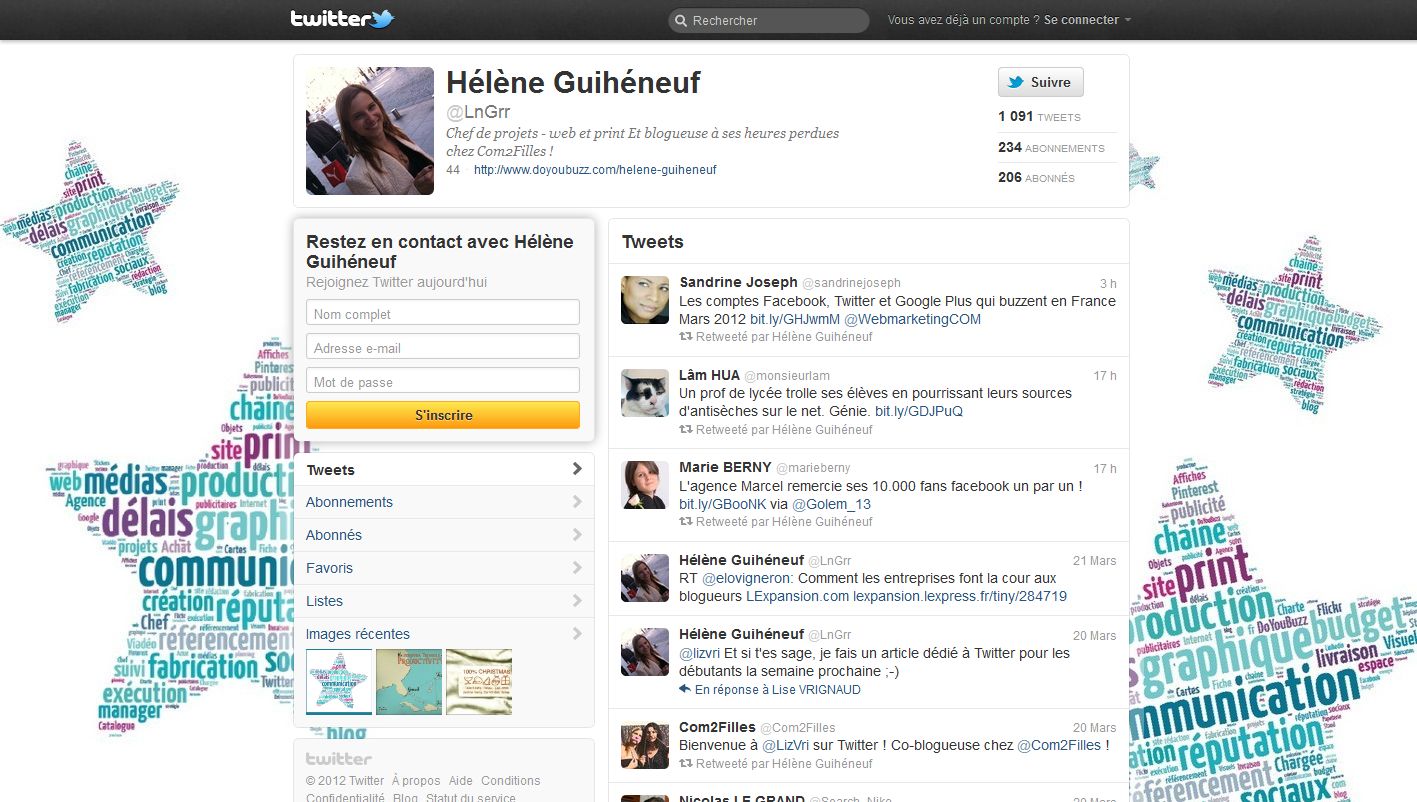Open Lâm HUA's profile name link
This screenshot has height=802, width=1417.
pyautogui.click(x=709, y=375)
